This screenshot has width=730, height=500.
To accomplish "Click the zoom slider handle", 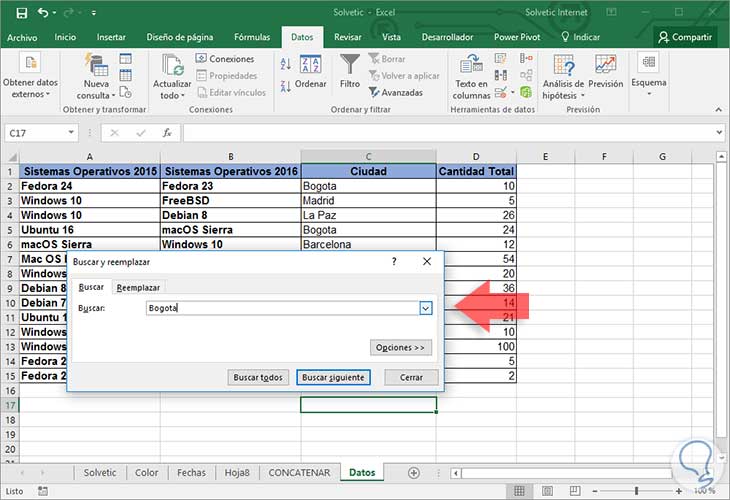I will coord(636,491).
